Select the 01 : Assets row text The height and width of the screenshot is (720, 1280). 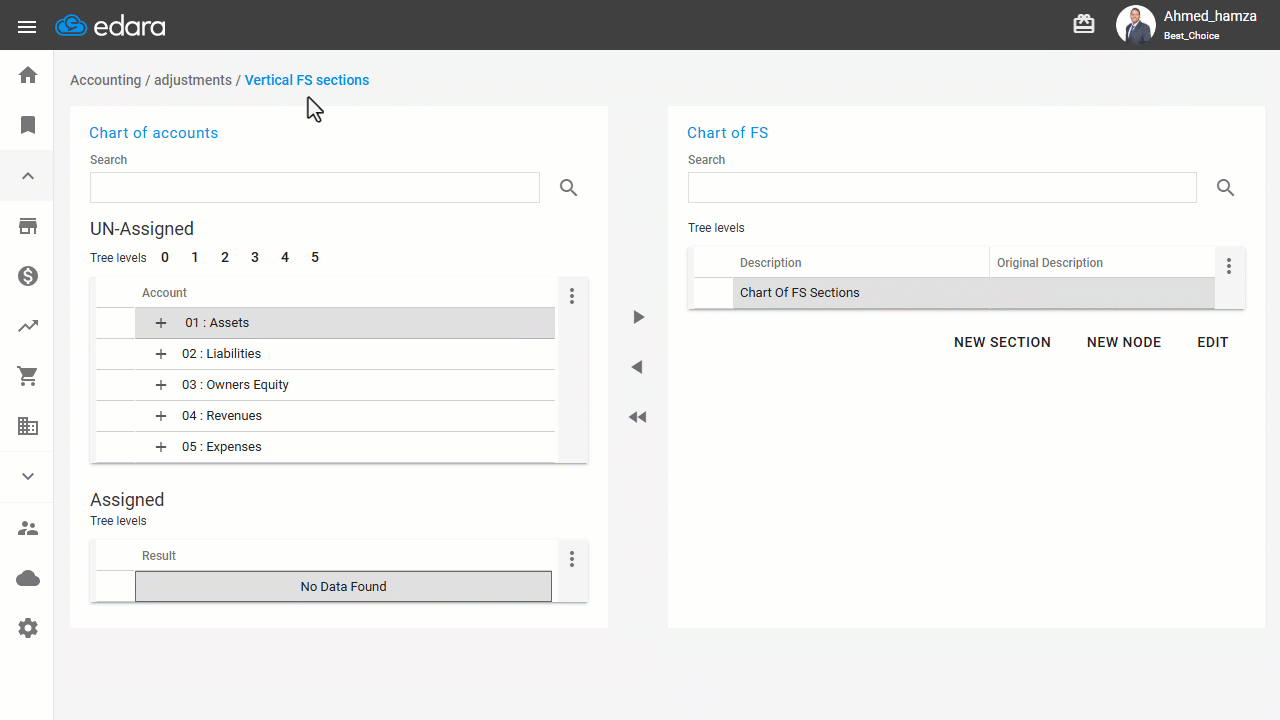pyautogui.click(x=217, y=323)
